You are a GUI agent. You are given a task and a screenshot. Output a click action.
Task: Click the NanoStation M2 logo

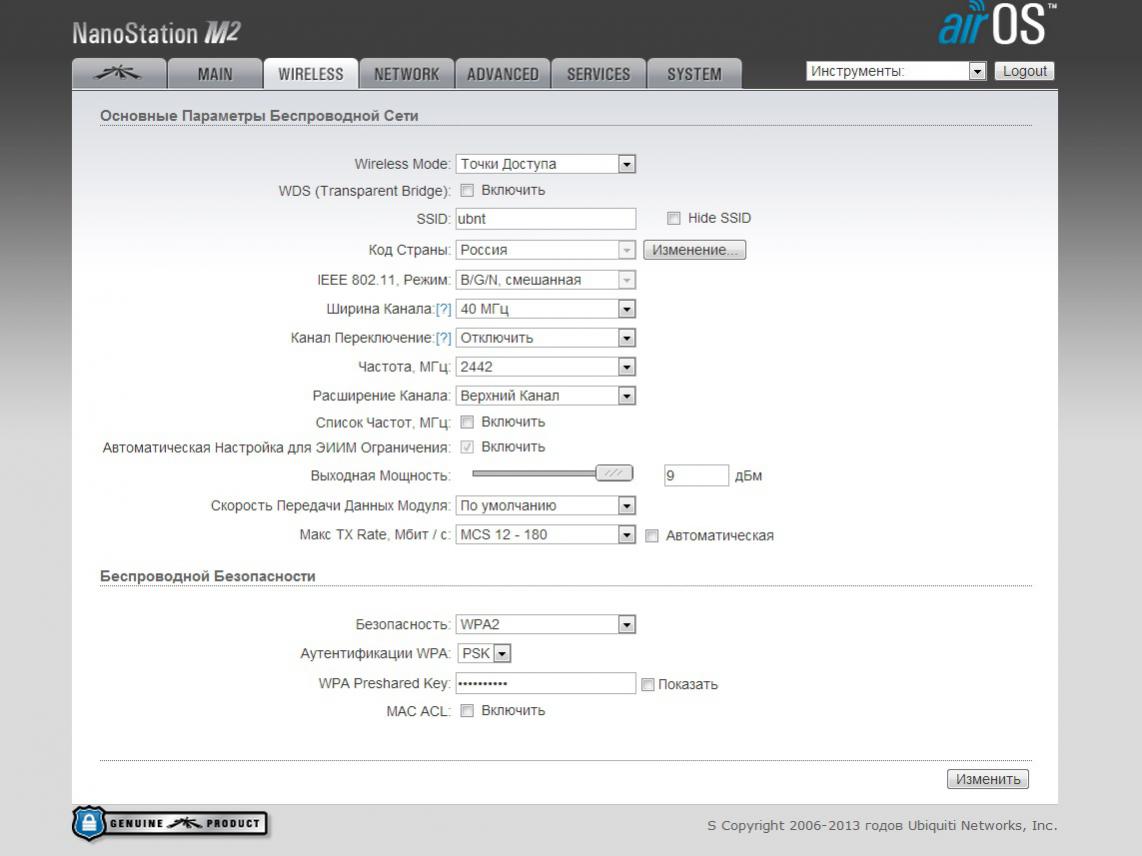click(x=157, y=33)
